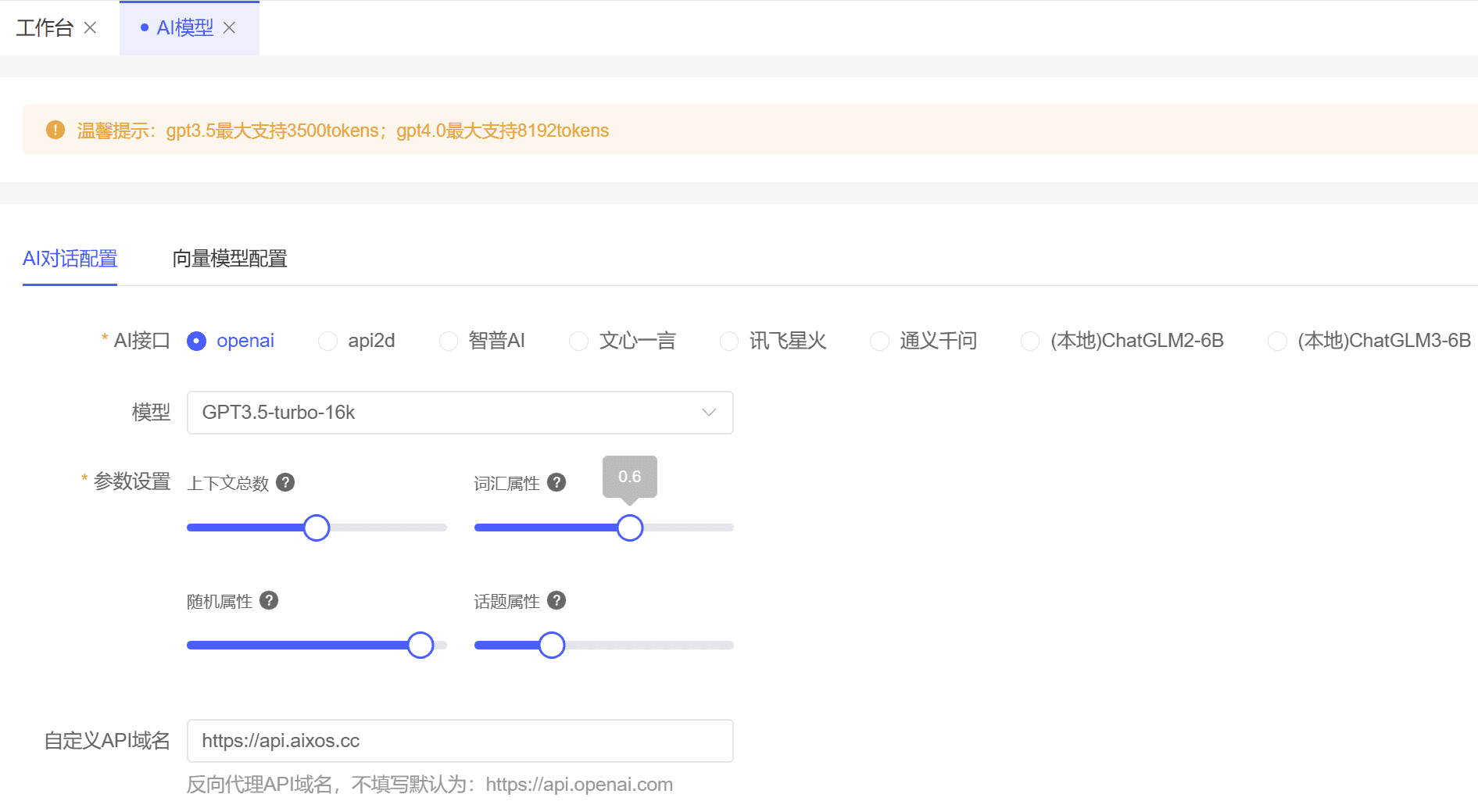Viewport: 1478px width, 812px height.
Task: Open help icon for 上下文总数
Action: pos(286,482)
